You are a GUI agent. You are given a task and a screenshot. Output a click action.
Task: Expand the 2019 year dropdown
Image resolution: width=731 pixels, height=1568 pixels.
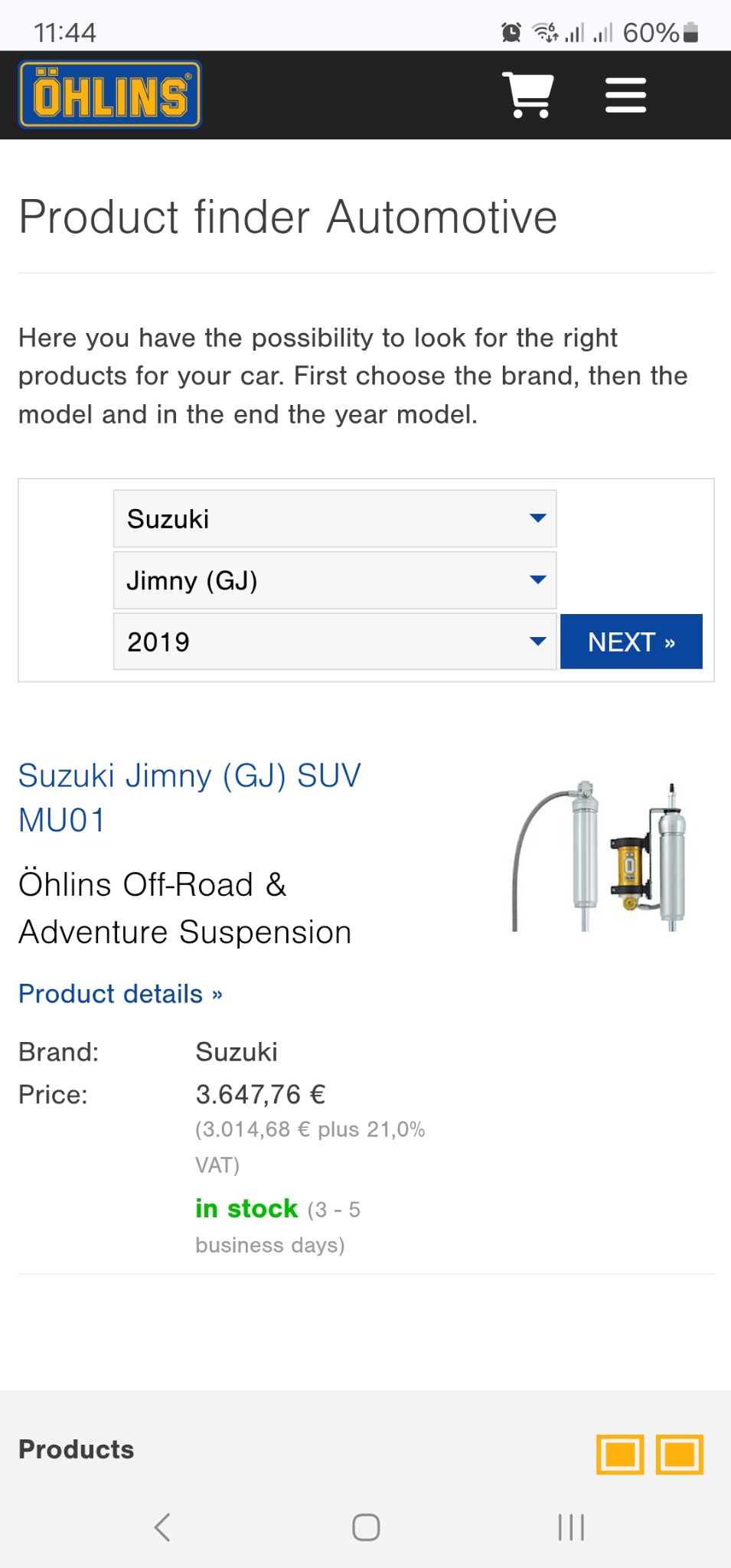point(334,642)
